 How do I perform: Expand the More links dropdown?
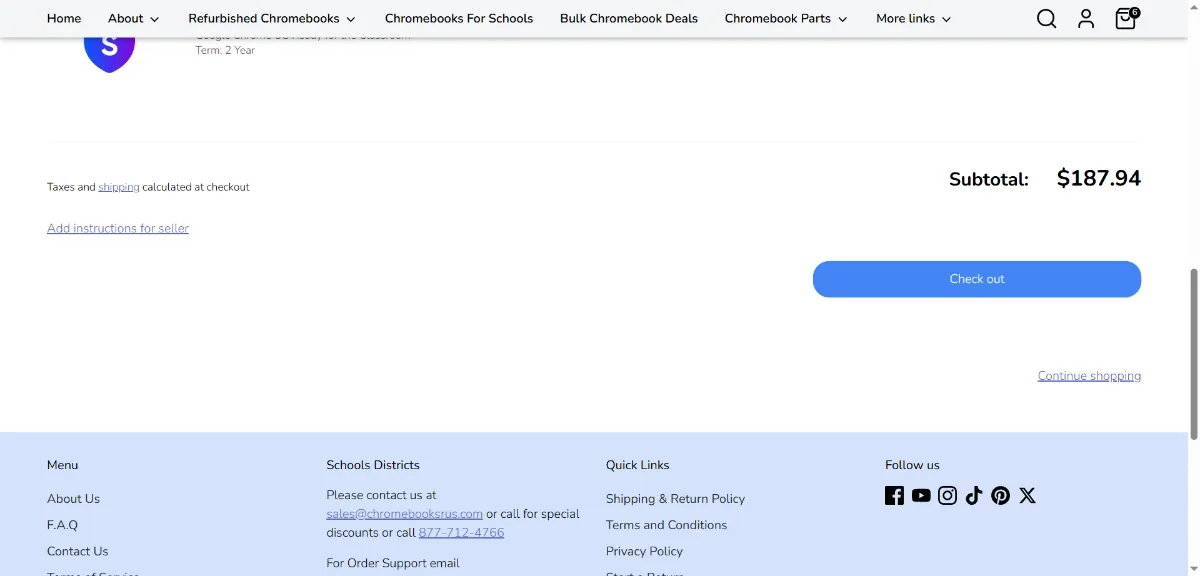[x=914, y=18]
